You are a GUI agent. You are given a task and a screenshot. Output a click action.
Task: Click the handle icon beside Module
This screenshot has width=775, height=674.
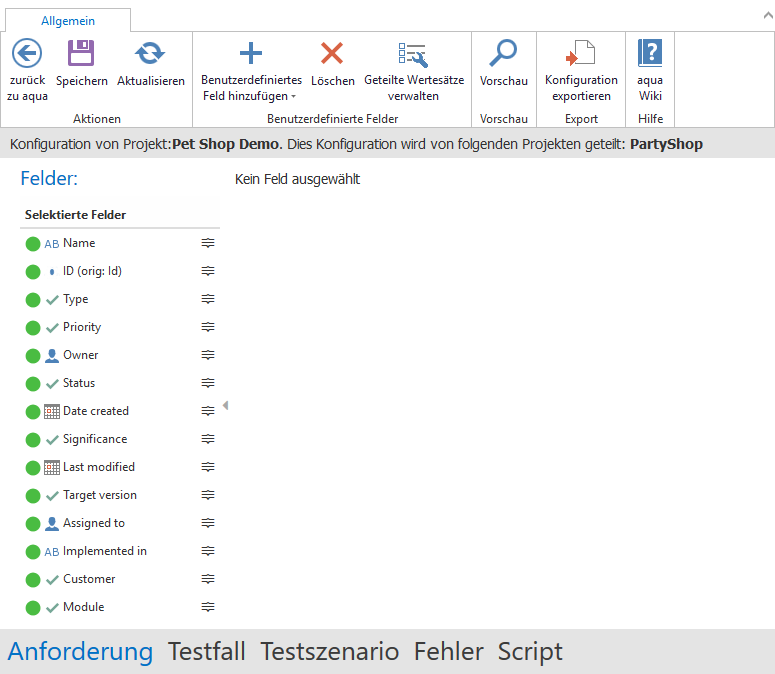[208, 607]
